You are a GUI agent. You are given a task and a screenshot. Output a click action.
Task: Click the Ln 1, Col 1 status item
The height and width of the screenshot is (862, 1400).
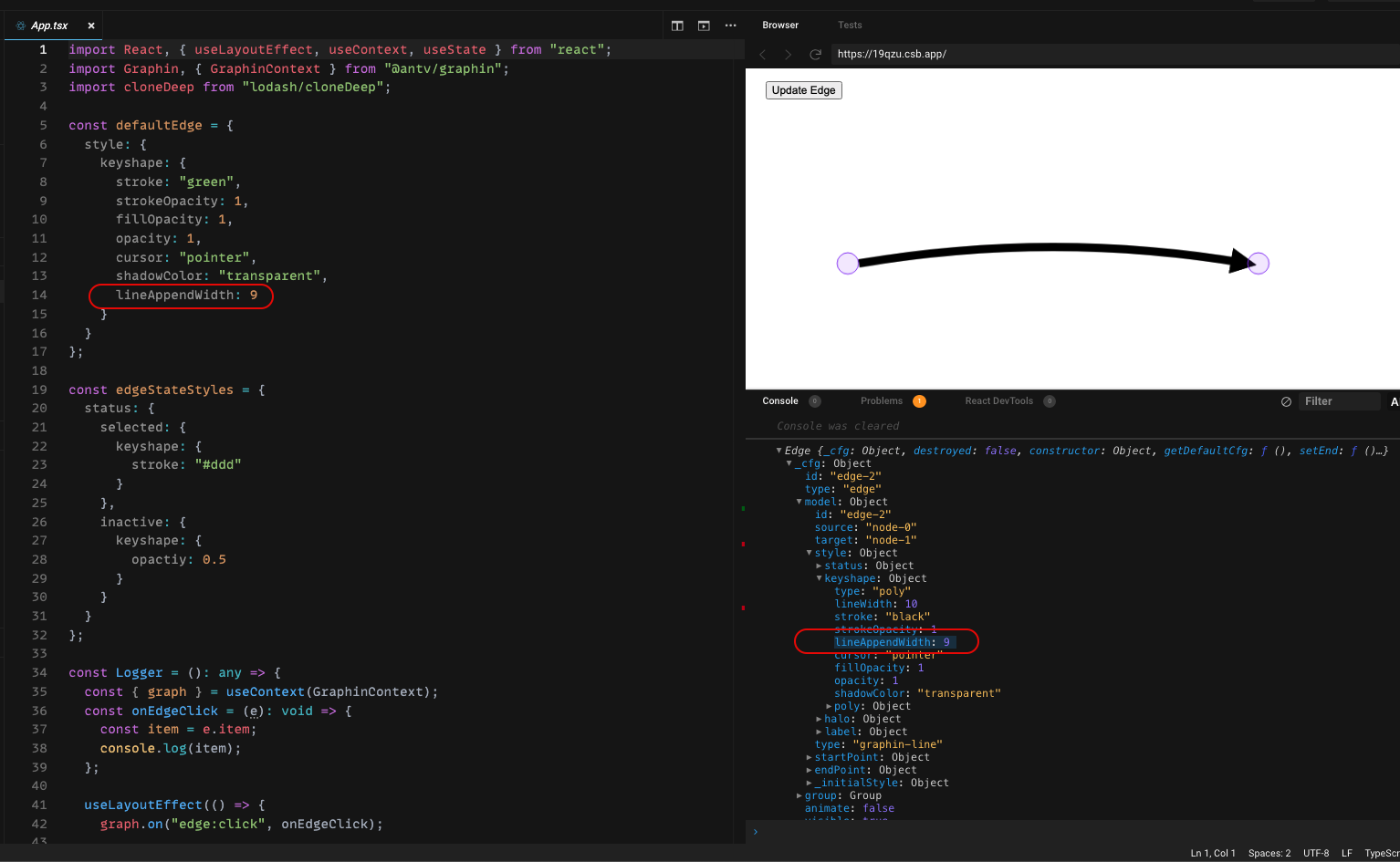[x=1213, y=853]
